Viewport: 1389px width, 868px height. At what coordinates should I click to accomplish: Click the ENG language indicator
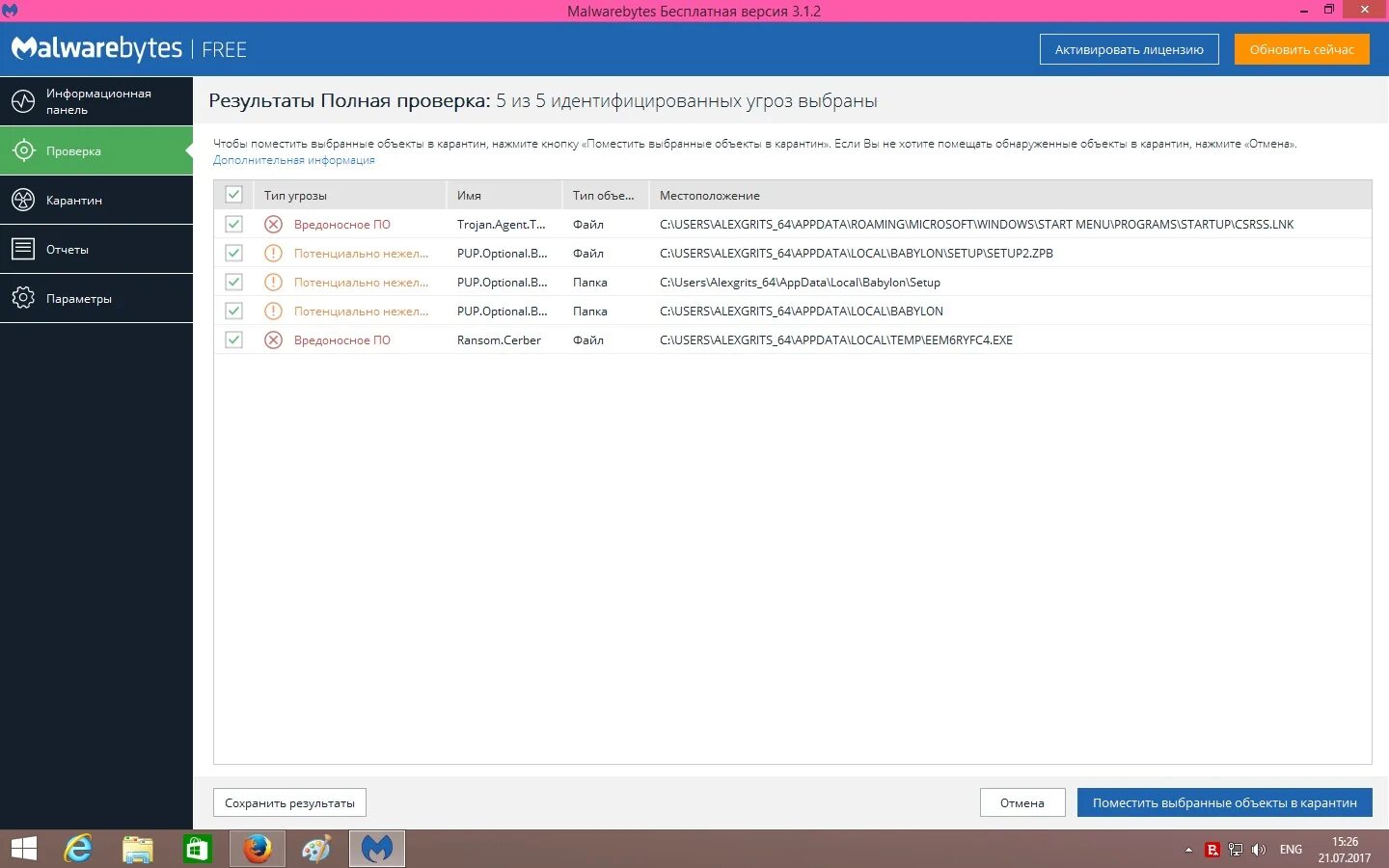pyautogui.click(x=1291, y=850)
